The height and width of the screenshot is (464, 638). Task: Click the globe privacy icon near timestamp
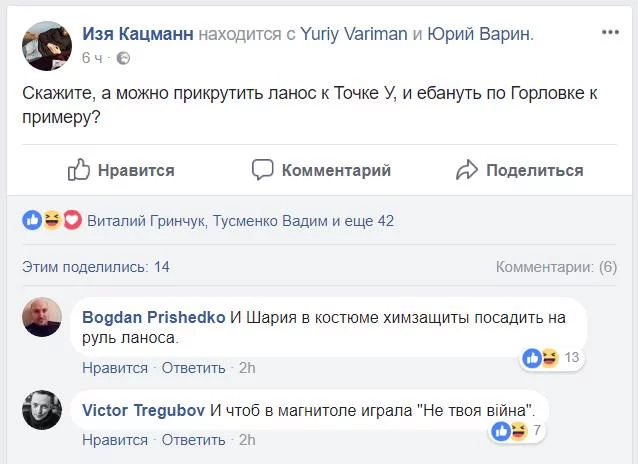(123, 58)
